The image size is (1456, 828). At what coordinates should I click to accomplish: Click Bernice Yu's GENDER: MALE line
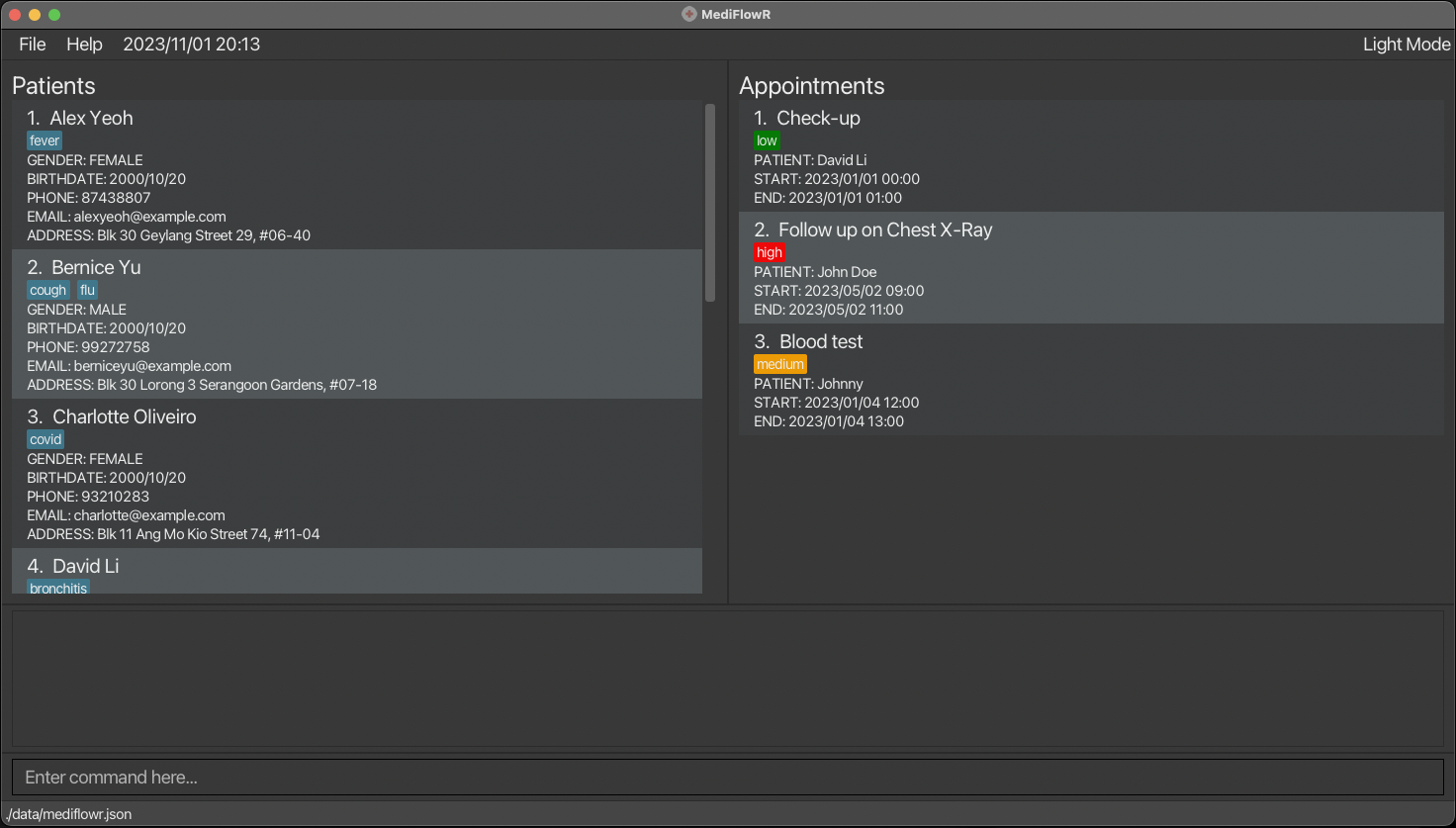pos(76,310)
